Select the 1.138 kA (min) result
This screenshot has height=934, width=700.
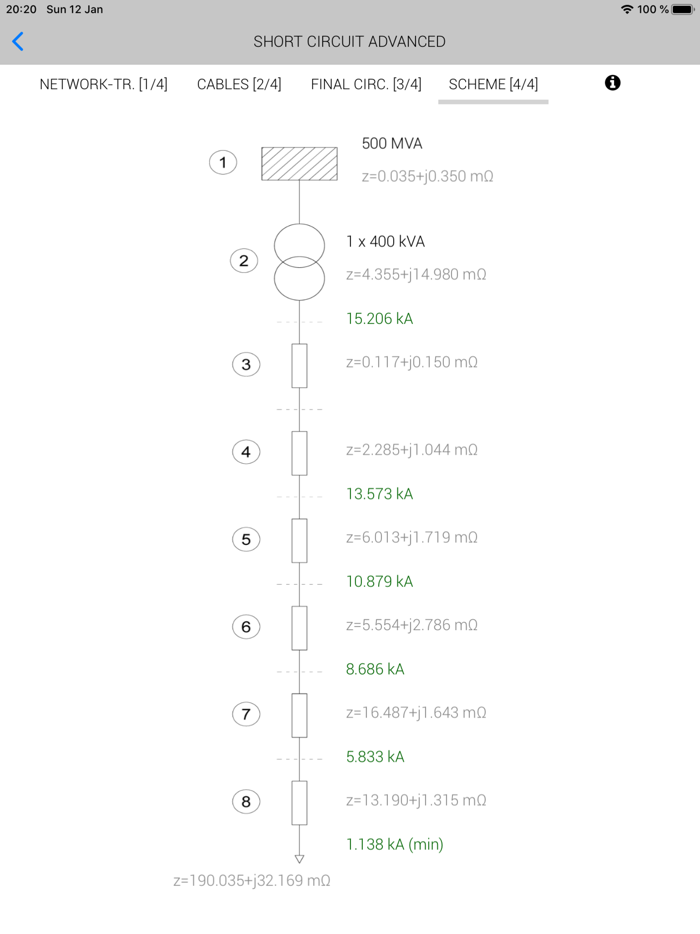pyautogui.click(x=394, y=844)
